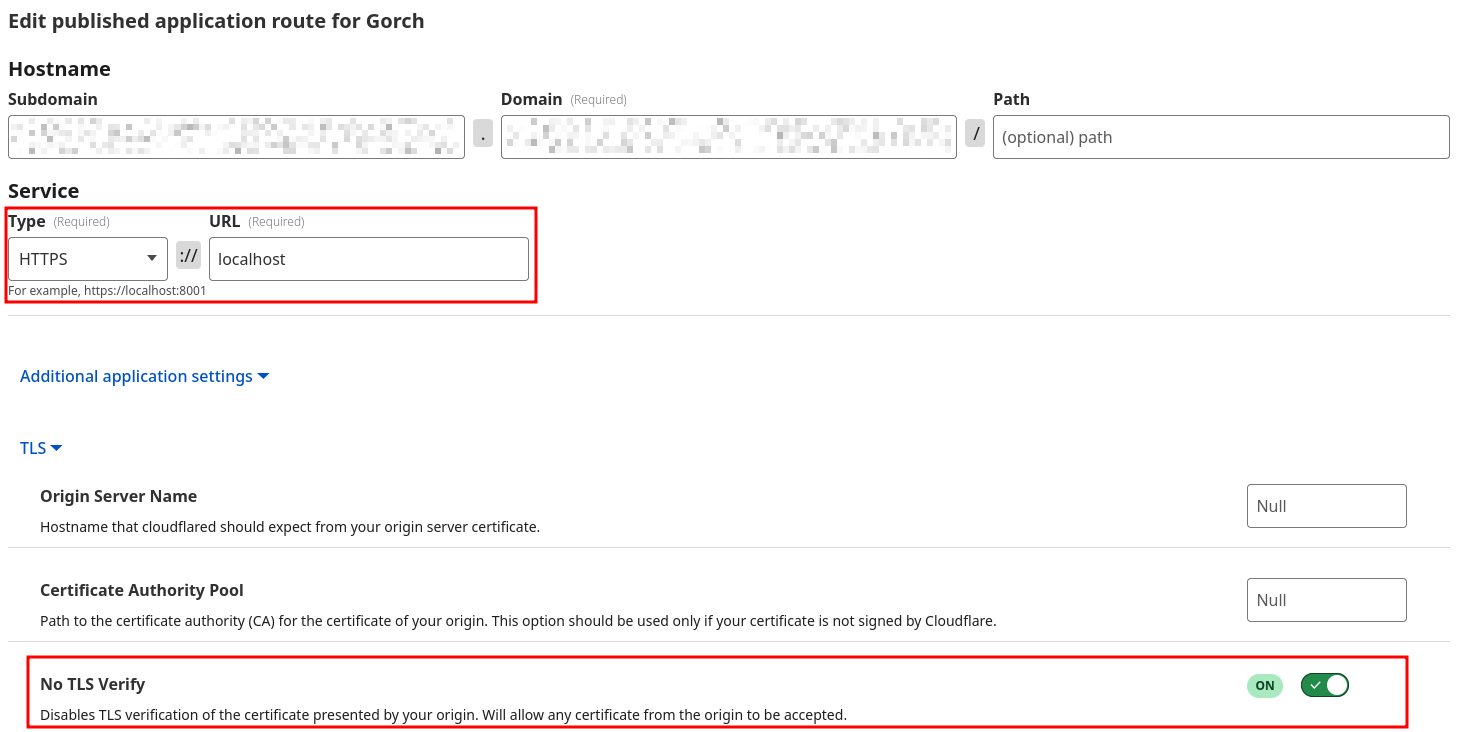The height and width of the screenshot is (732, 1460).
Task: Select the Service section header
Action: 44,190
